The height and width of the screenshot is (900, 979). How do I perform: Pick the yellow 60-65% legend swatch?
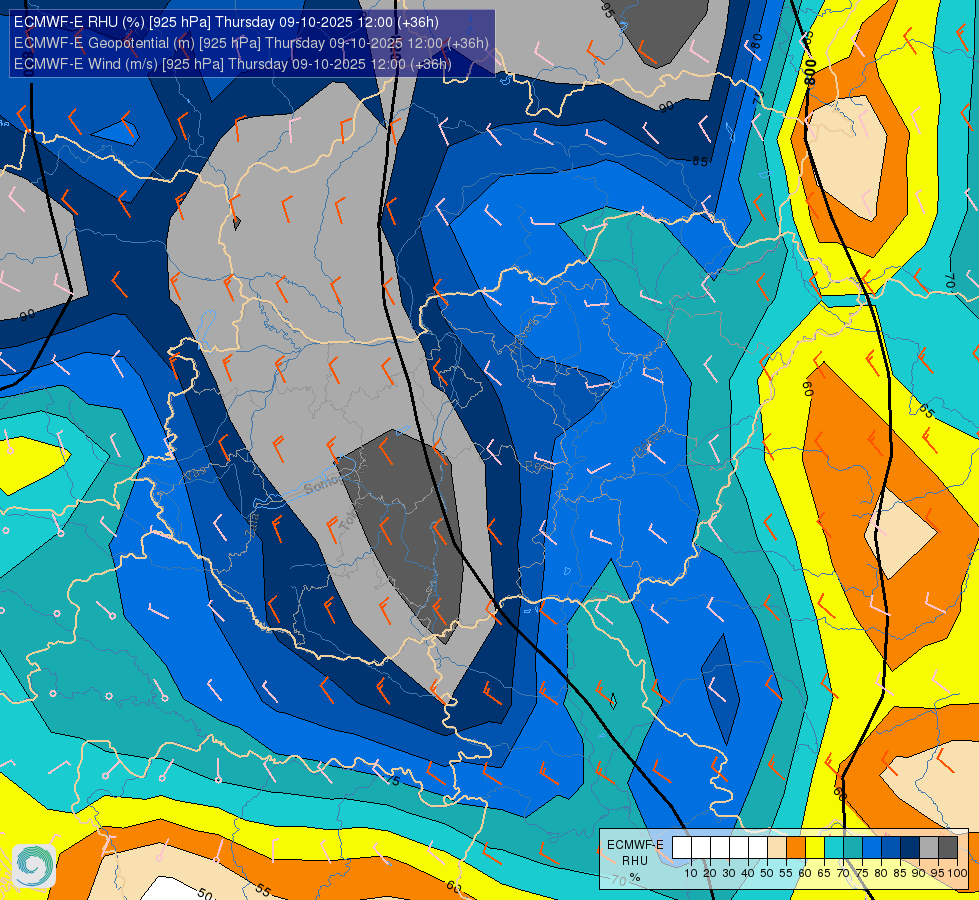pyautogui.click(x=815, y=848)
